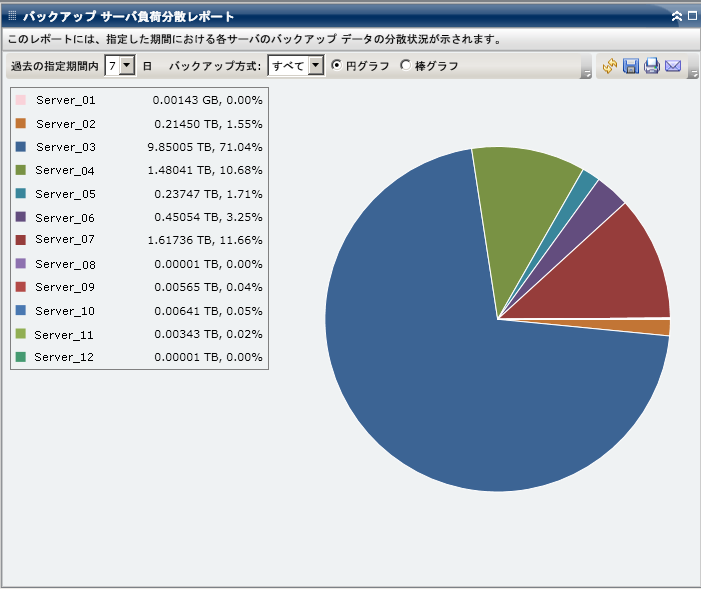Click the Server_01 legend label
Image resolution: width=701 pixels, height=589 pixels.
click(x=66, y=100)
